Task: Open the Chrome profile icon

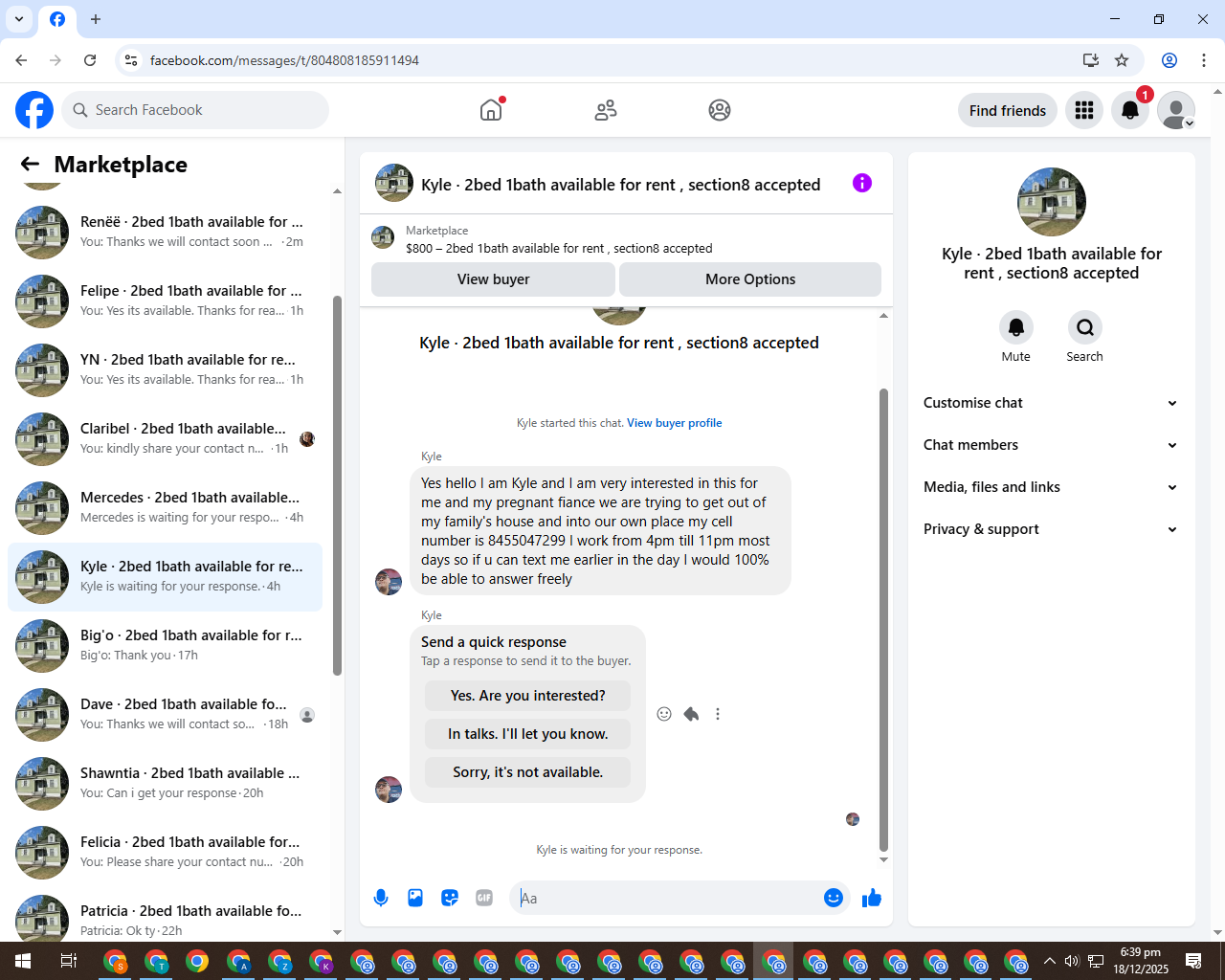Action: pos(1169,60)
